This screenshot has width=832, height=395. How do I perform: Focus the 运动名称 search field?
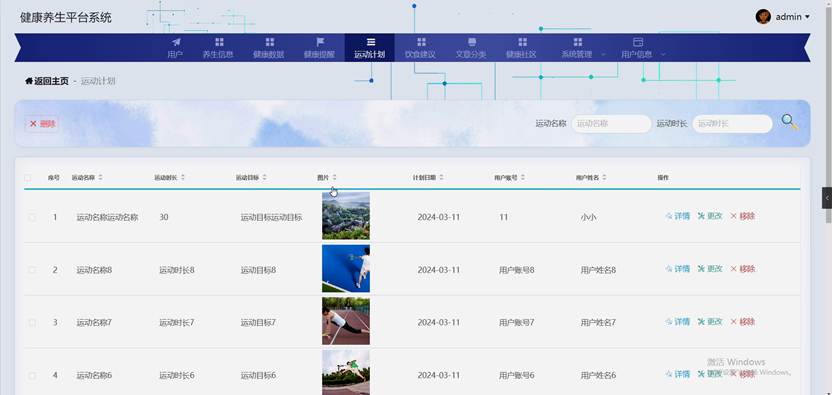(611, 124)
